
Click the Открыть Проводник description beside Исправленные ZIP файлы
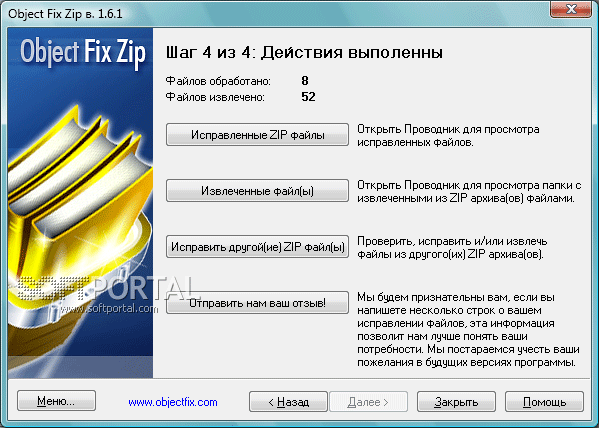pyautogui.click(x=448, y=136)
